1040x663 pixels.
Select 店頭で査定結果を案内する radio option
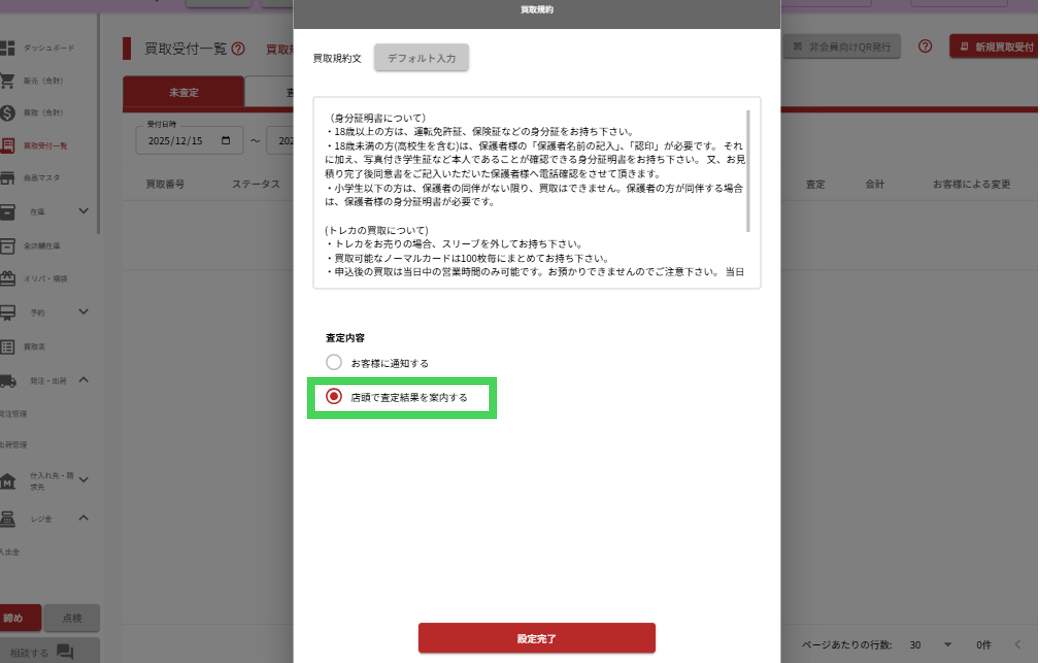point(334,397)
